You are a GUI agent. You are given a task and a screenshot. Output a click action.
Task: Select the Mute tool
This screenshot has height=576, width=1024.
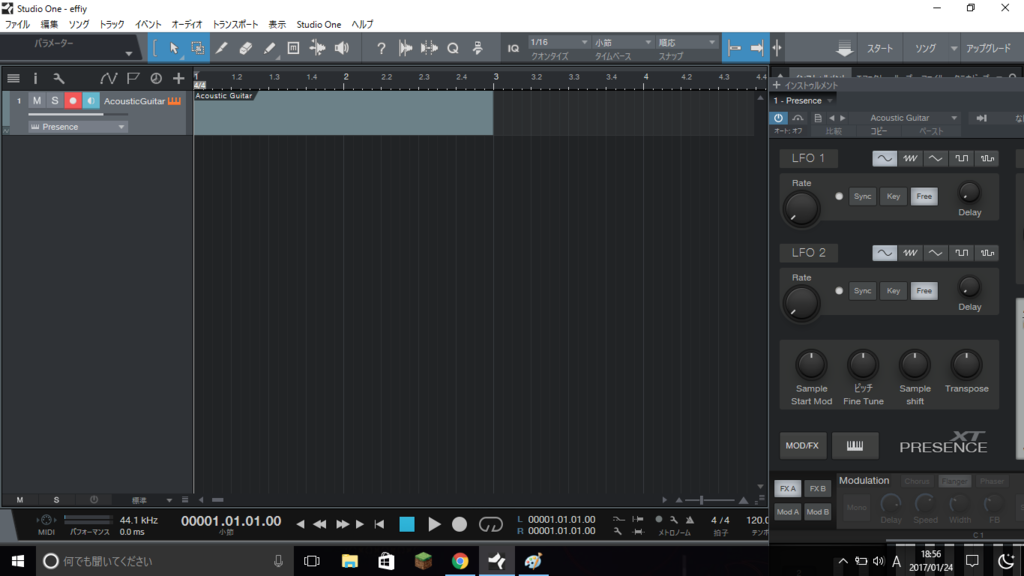click(x=293, y=48)
